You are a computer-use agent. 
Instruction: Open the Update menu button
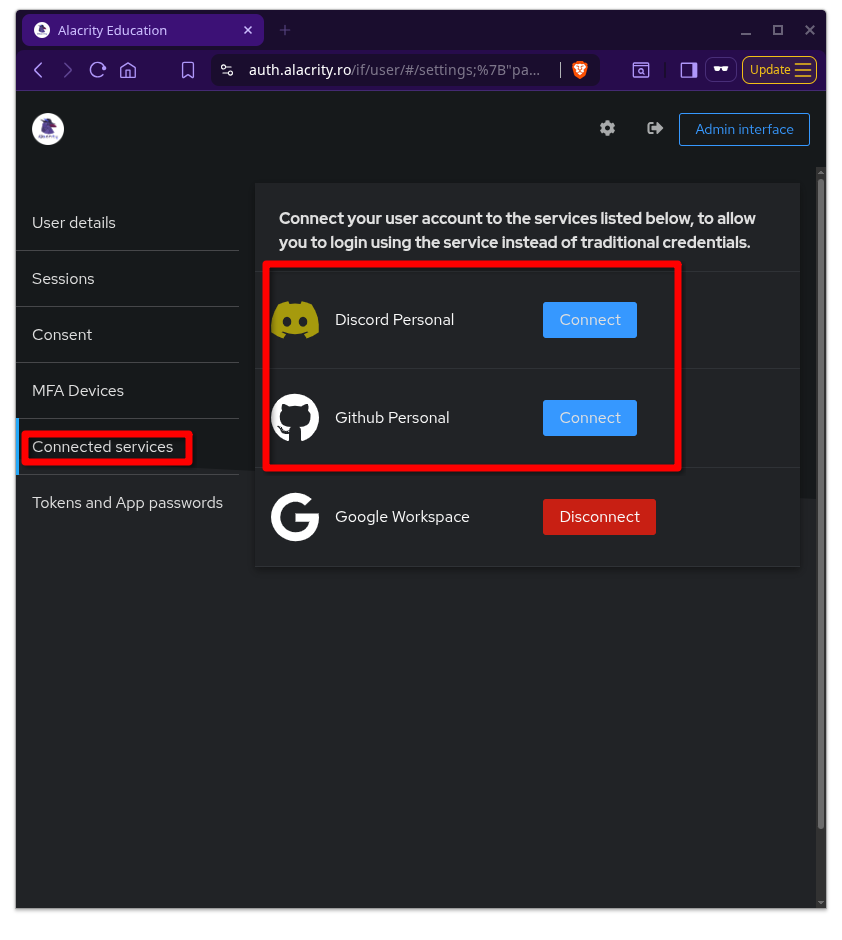[x=779, y=70]
